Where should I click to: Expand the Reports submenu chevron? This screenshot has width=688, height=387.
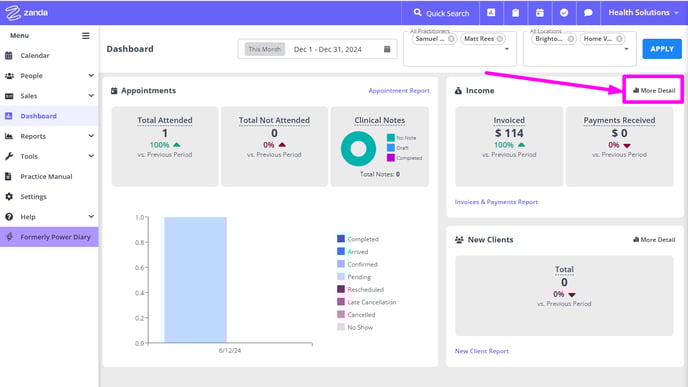click(91, 136)
